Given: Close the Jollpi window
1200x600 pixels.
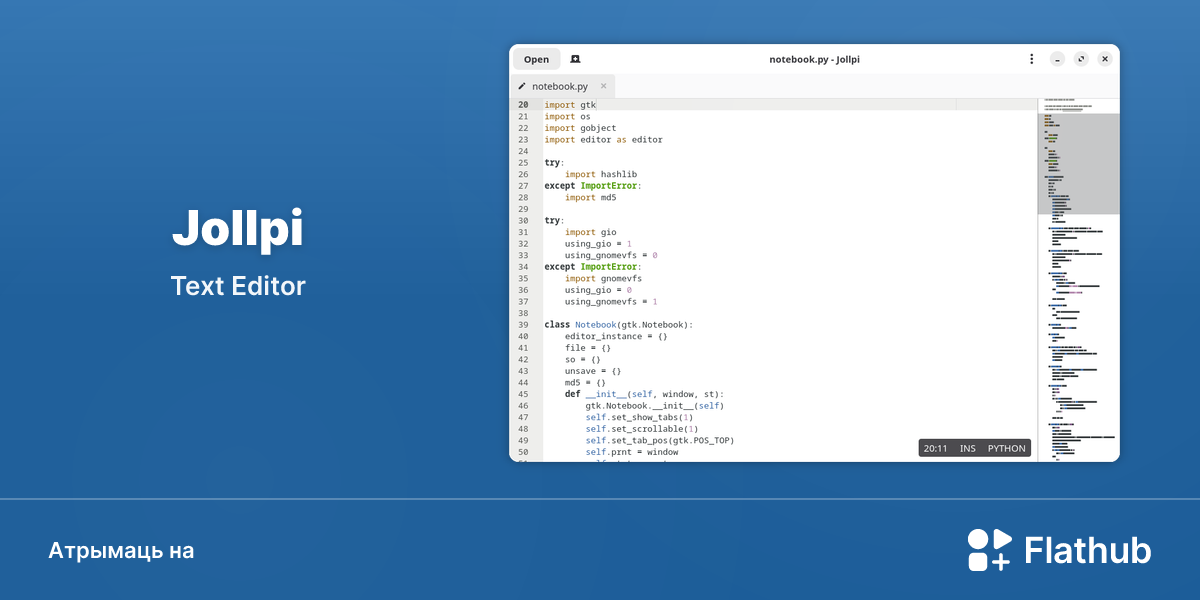Looking at the screenshot, I should click(1105, 59).
